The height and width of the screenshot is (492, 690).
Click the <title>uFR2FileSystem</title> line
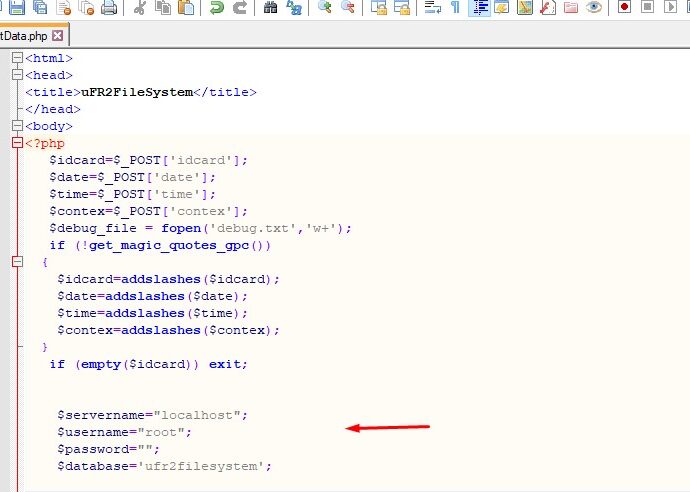tap(141, 92)
